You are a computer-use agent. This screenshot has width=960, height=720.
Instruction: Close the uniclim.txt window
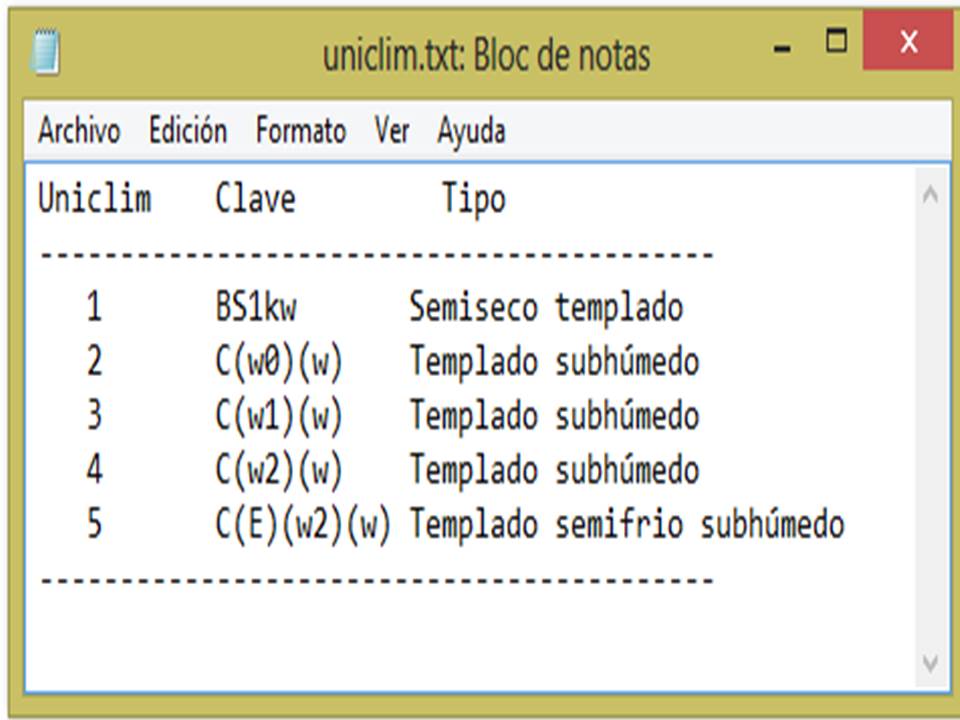908,42
